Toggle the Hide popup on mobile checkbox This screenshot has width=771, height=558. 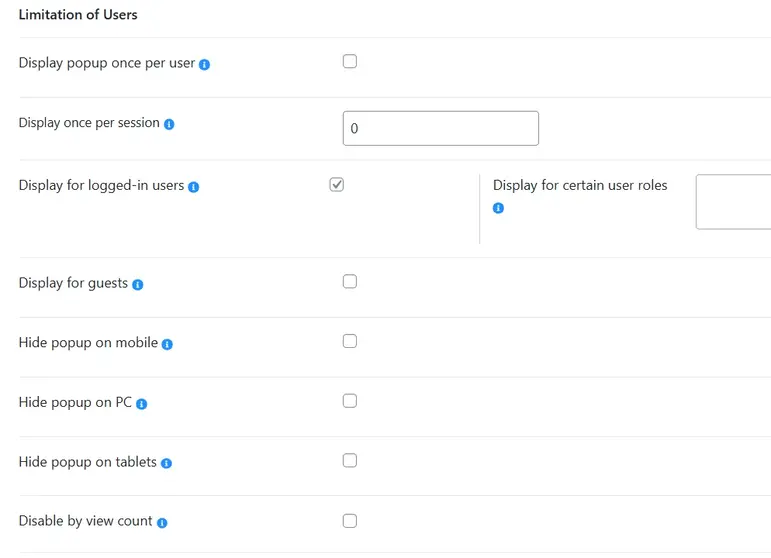(350, 341)
